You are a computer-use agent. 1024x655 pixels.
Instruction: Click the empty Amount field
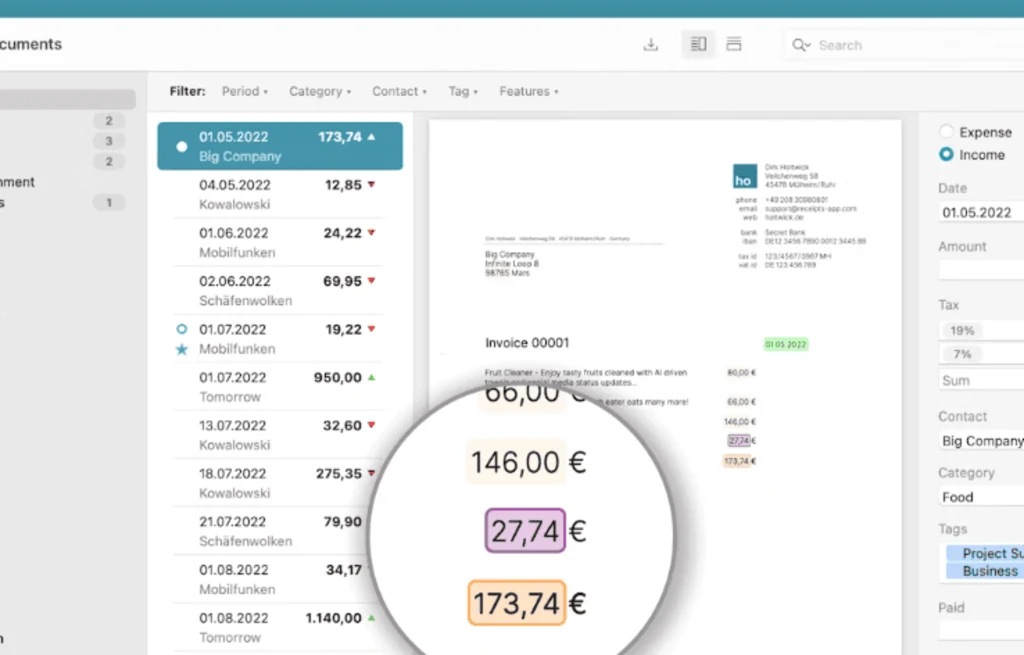[981, 270]
